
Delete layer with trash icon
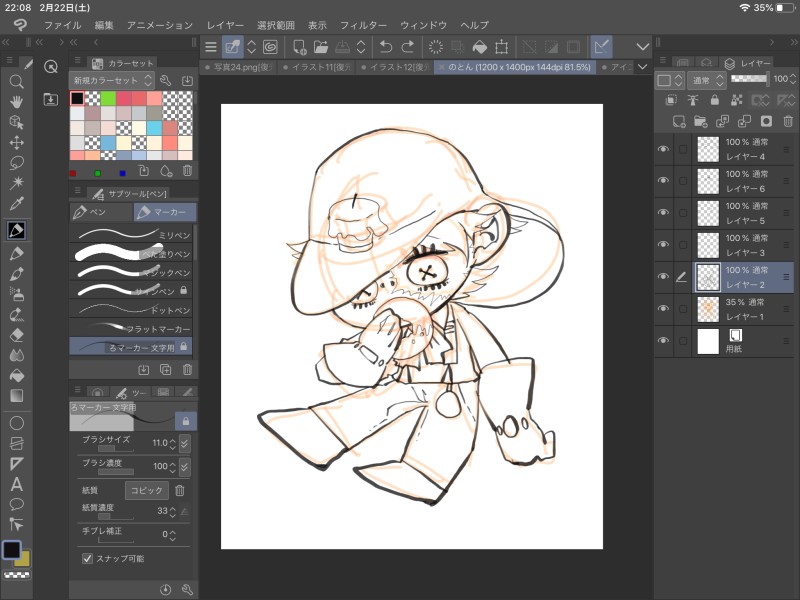[788, 121]
